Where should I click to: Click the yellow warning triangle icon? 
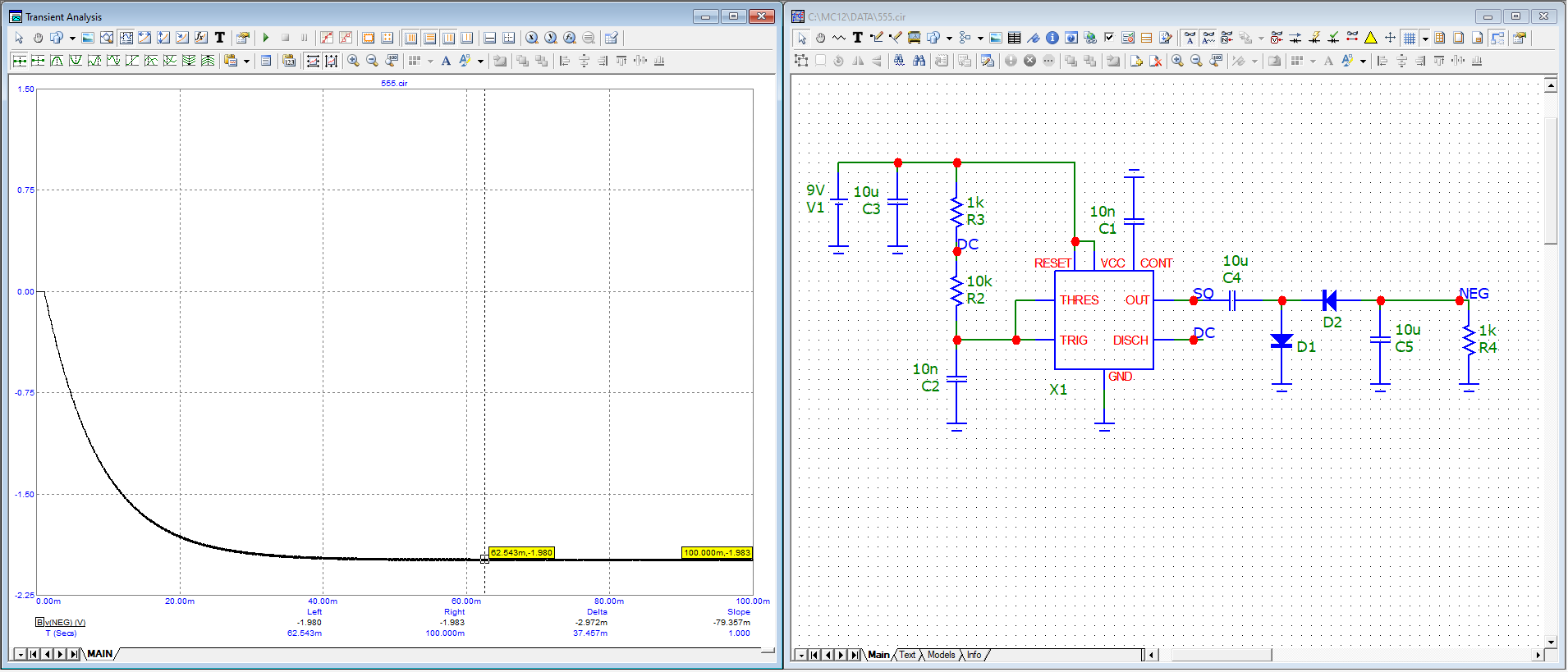coord(1371,38)
